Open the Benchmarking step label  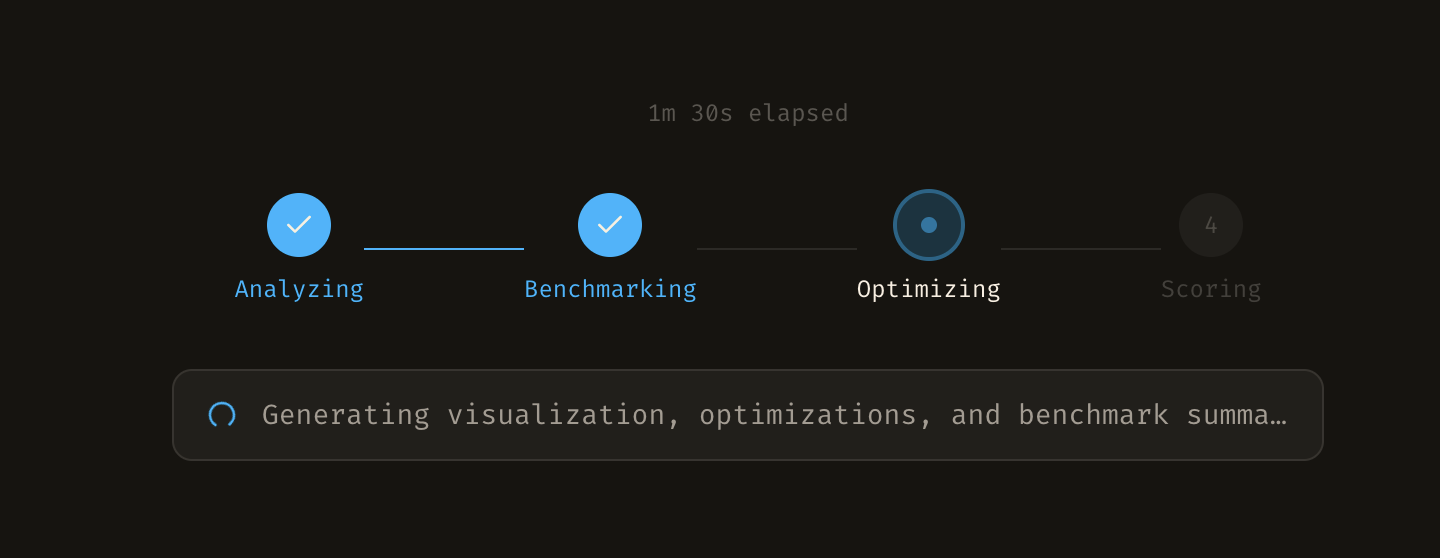[610, 289]
